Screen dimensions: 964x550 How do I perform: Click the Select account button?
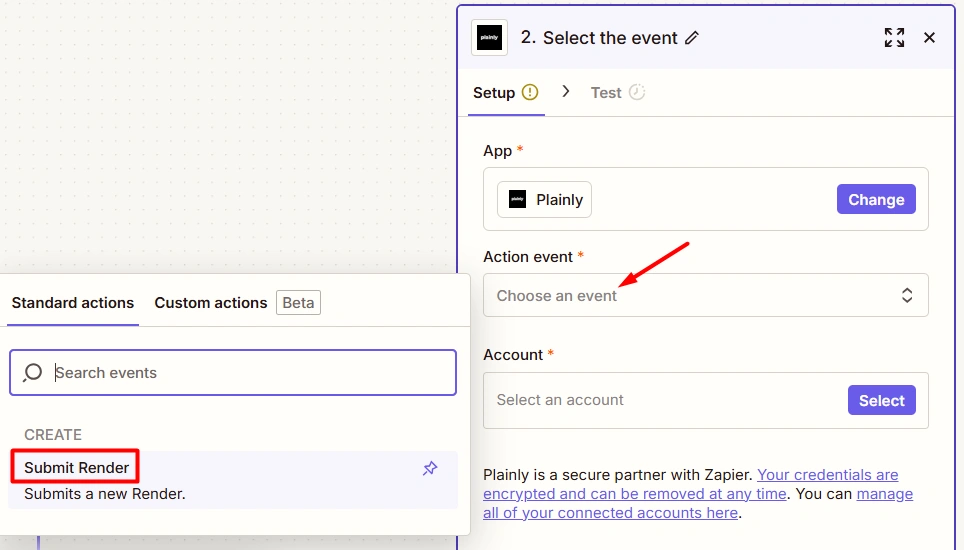point(882,400)
